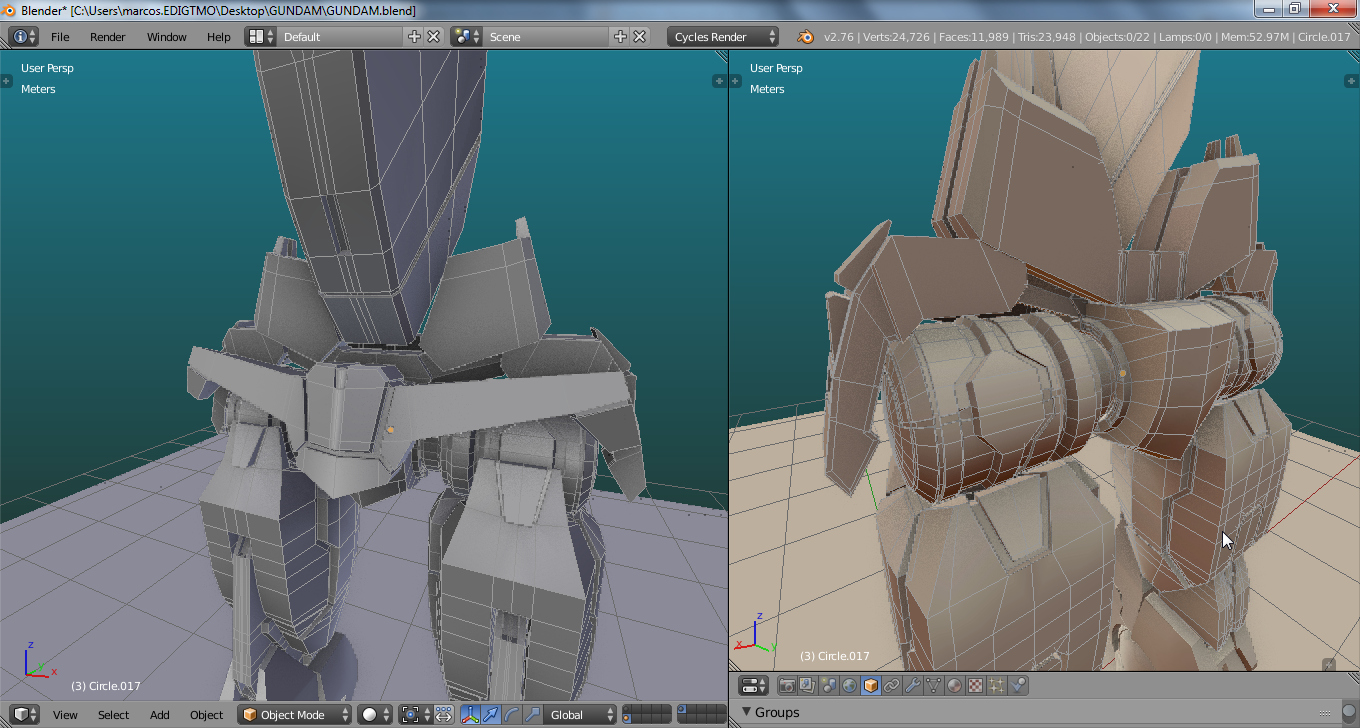
Task: Open the Object Constraints tab (chain icon)
Action: point(892,686)
